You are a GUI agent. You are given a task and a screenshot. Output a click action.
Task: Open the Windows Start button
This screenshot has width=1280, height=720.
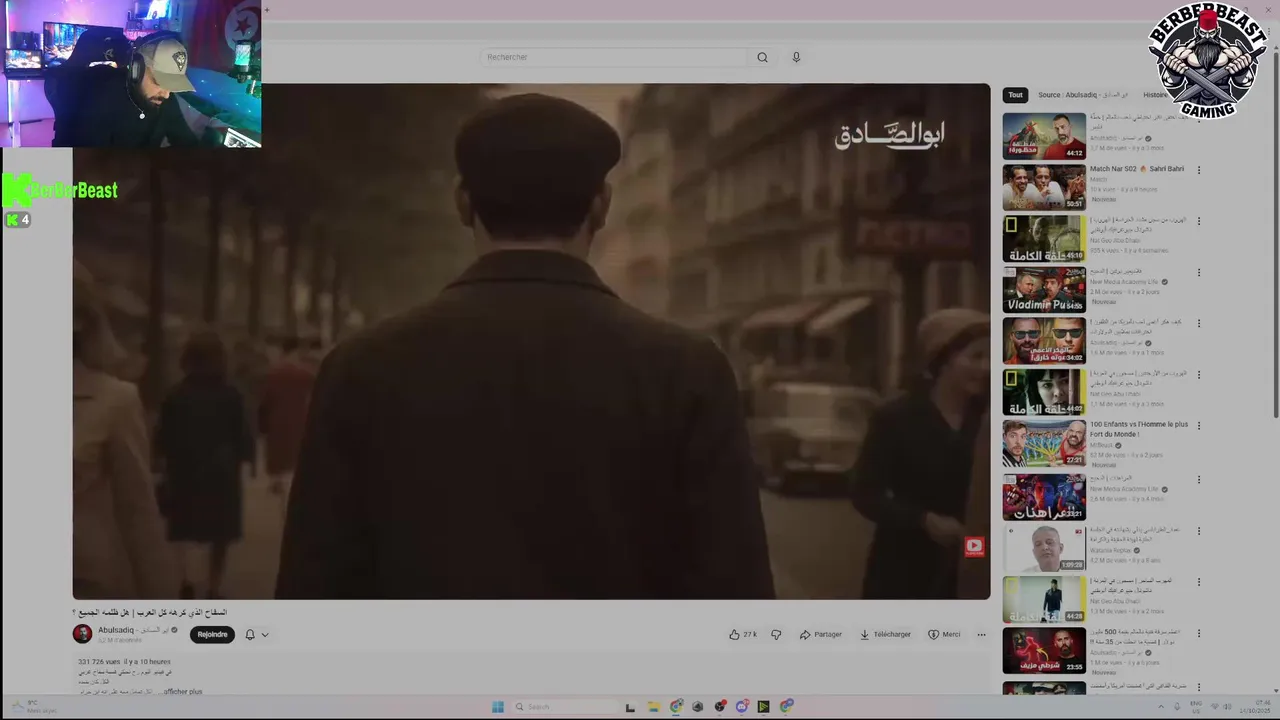coord(497,707)
